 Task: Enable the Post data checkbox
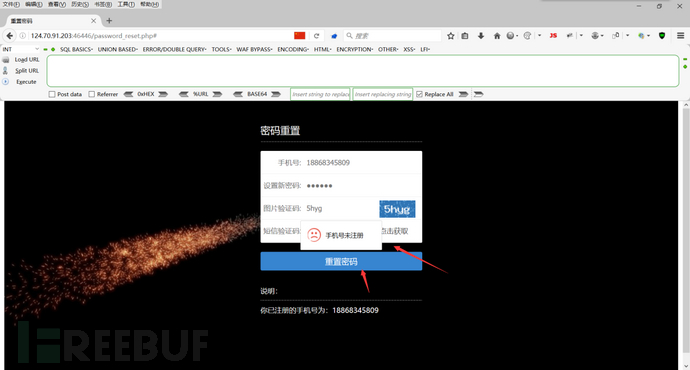pyautogui.click(x=52, y=94)
